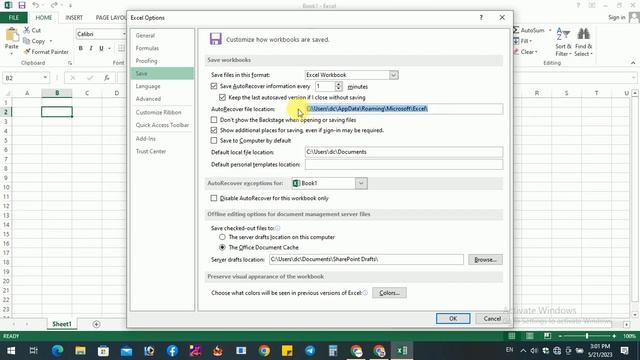Select the Format Painter brush

pyautogui.click(x=27, y=51)
